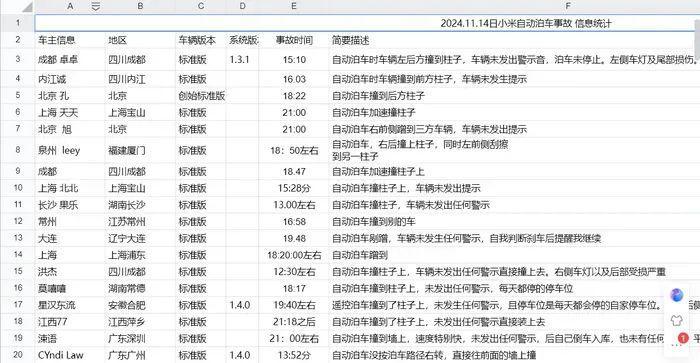The height and width of the screenshot is (363, 700).
Task: Click the blue sphere assistant icon
Action: coord(677,295)
